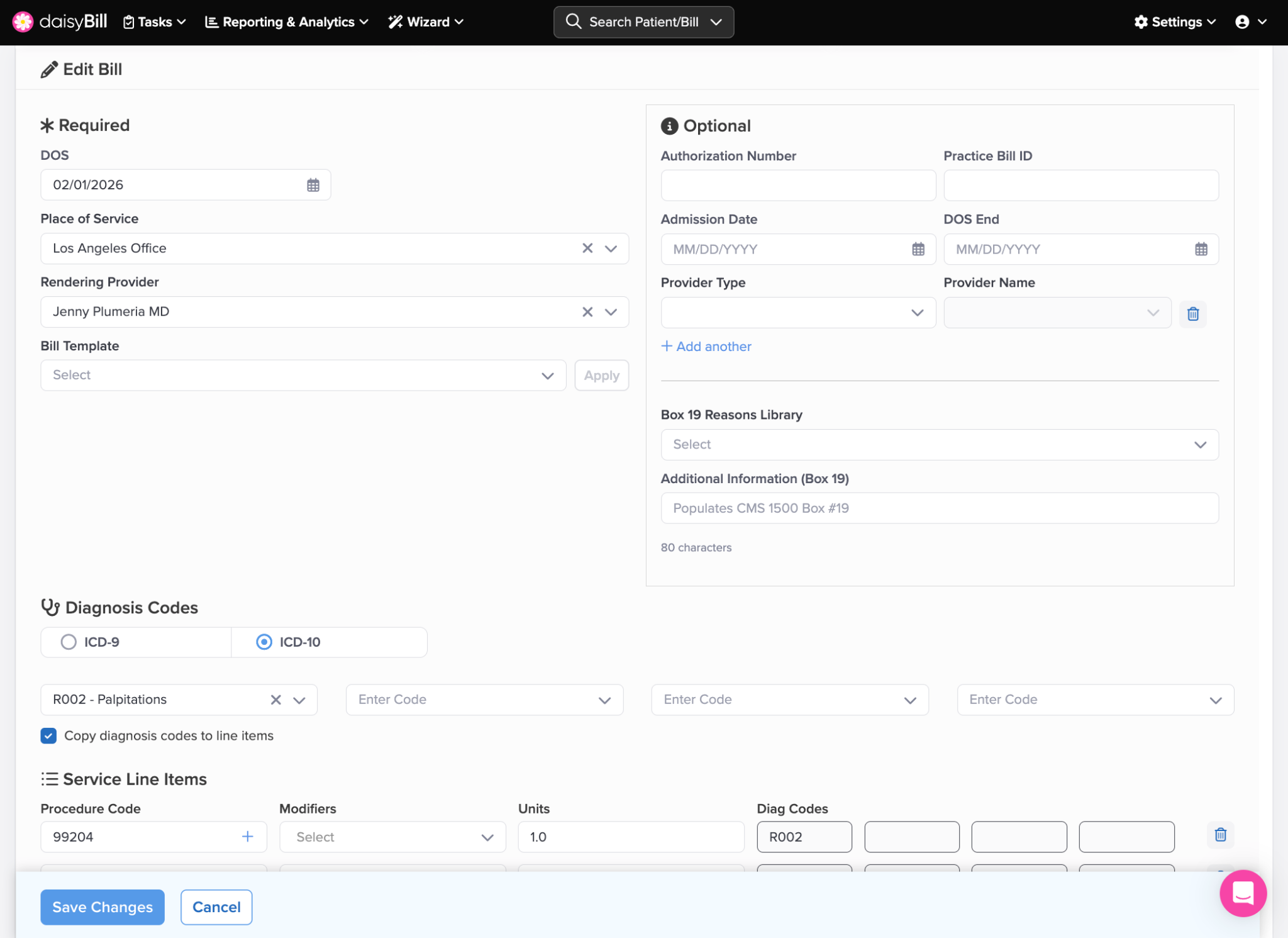Select the ICD-10 radio button
The width and height of the screenshot is (1288, 938).
coord(264,642)
